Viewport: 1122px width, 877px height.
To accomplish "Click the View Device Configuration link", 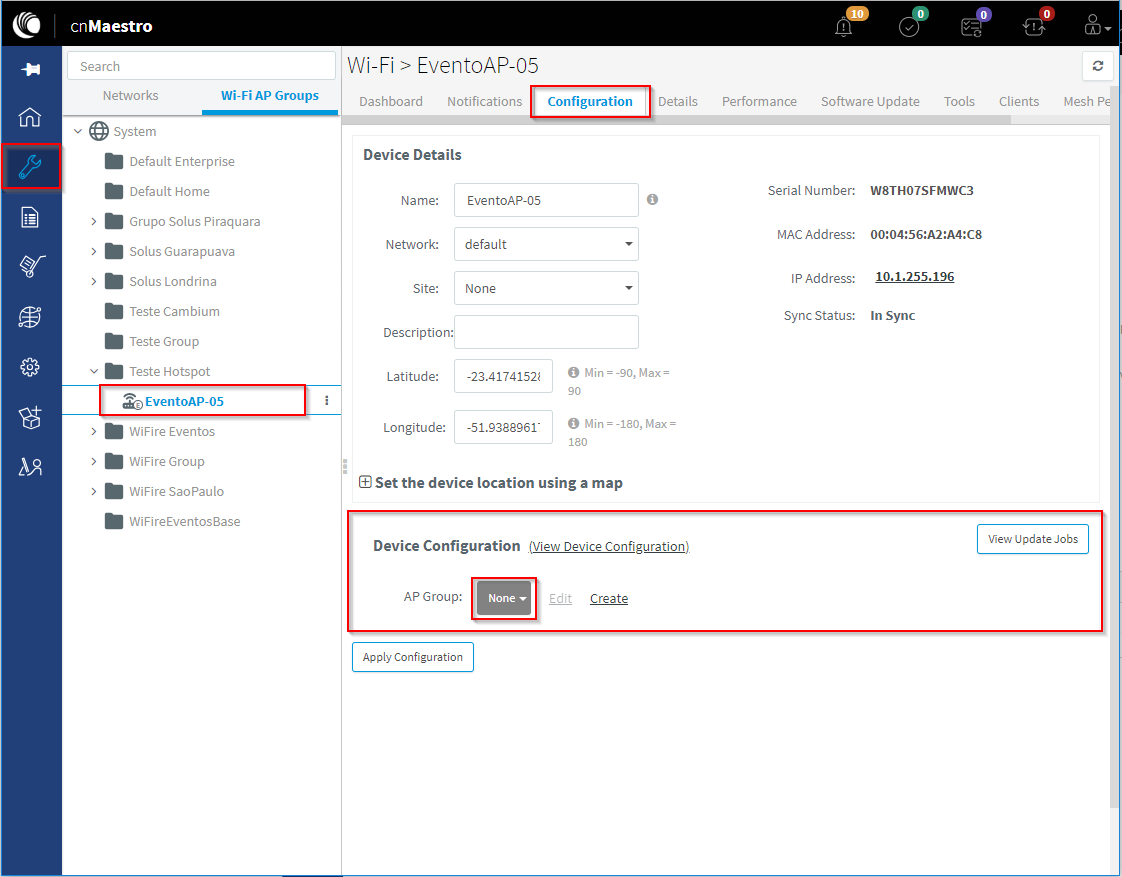I will coord(609,547).
